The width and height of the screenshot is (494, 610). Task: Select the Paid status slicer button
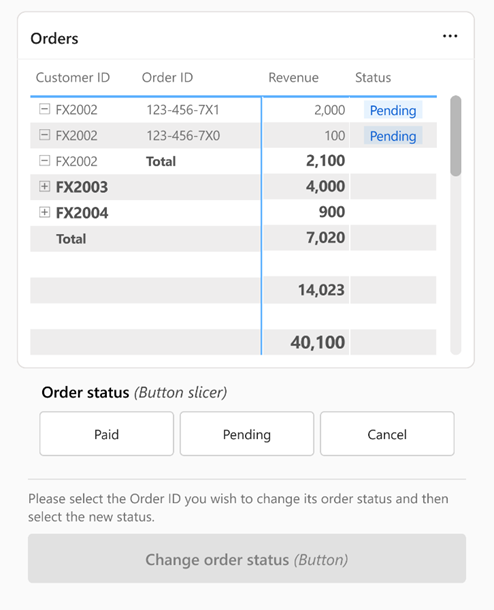point(107,434)
